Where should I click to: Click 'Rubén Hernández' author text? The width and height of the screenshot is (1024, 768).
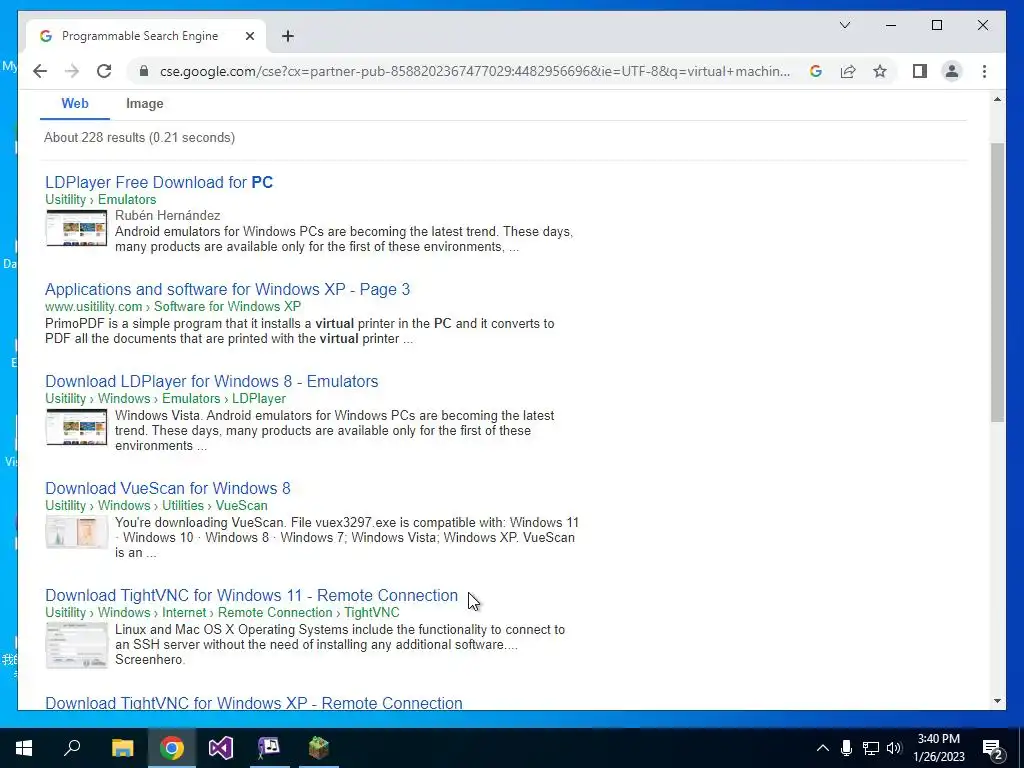[x=168, y=216]
